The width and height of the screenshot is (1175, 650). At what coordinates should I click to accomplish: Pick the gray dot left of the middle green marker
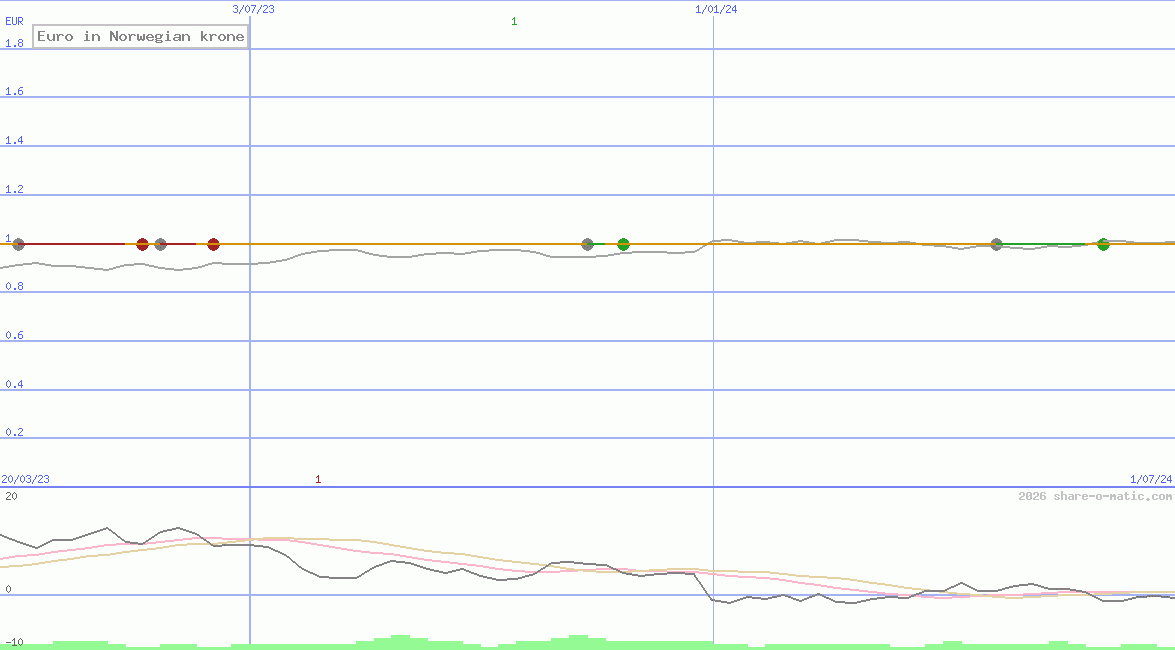point(587,244)
